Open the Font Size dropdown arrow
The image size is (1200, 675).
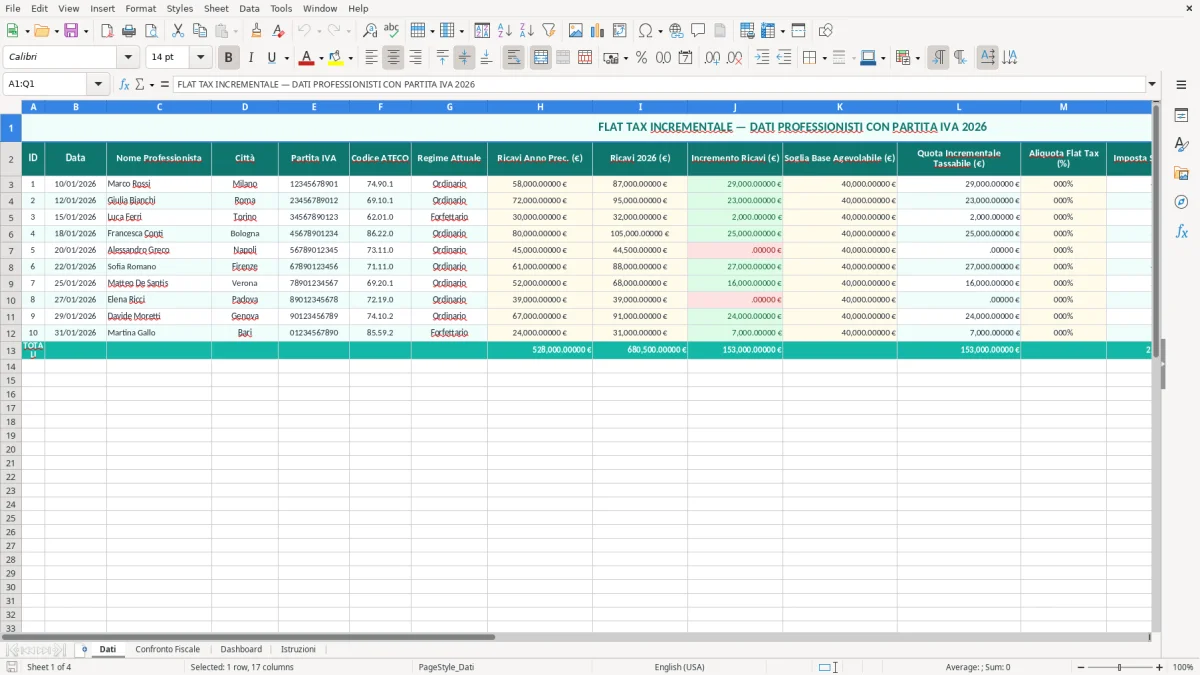click(x=200, y=58)
